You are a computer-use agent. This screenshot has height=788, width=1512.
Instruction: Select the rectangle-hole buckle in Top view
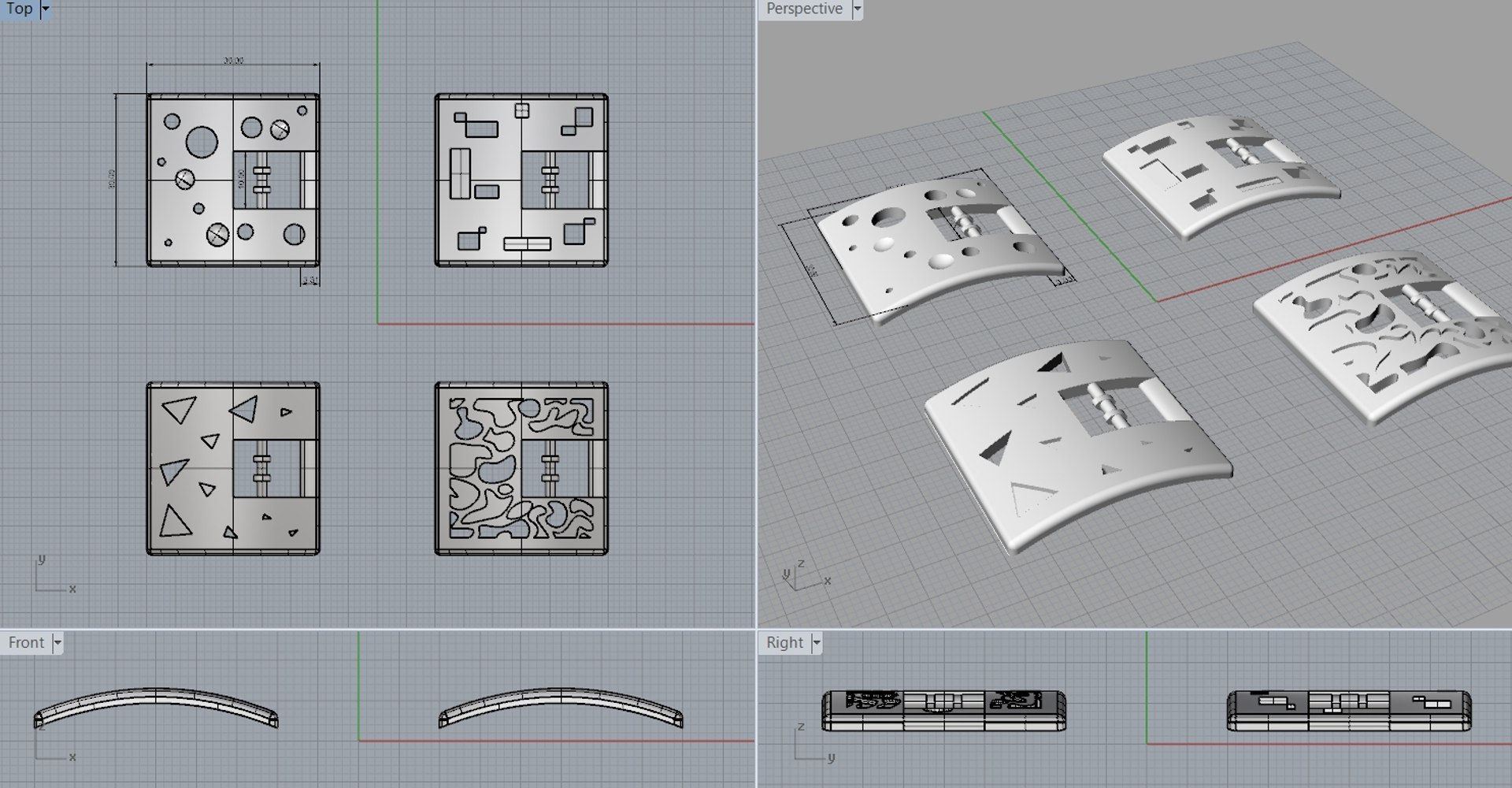click(521, 180)
